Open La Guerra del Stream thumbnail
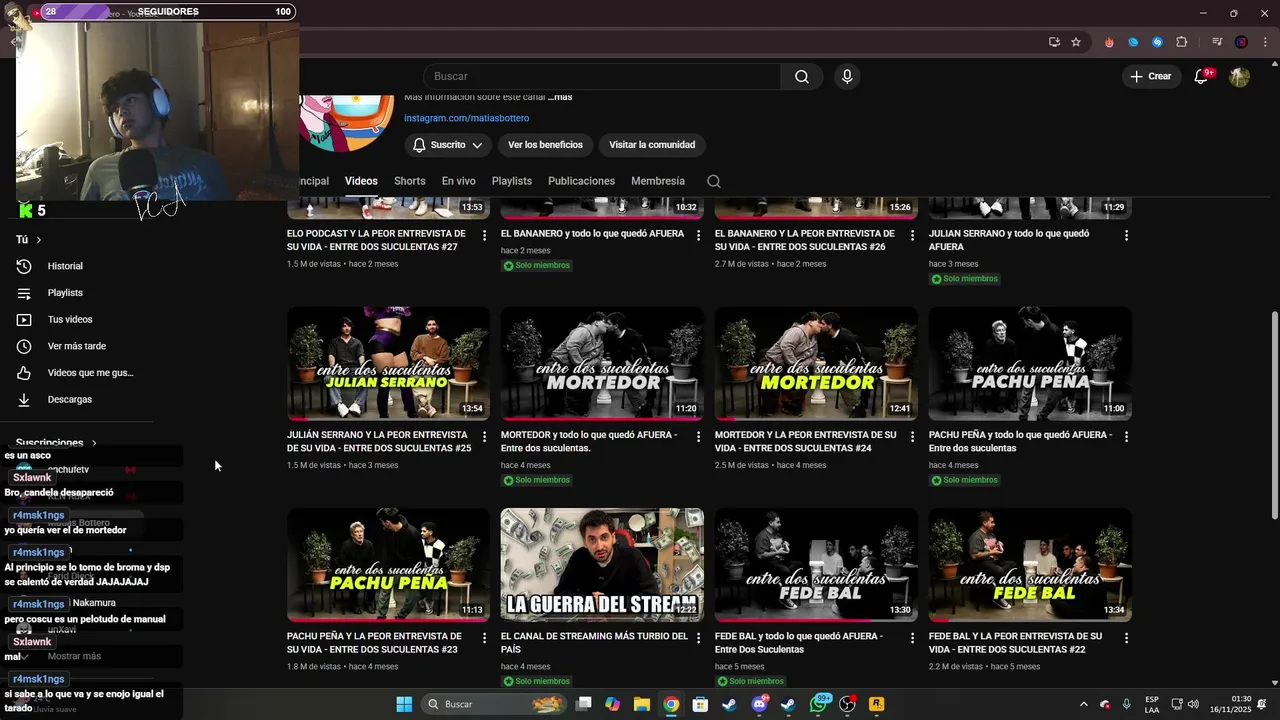The image size is (1280, 720). [602, 565]
